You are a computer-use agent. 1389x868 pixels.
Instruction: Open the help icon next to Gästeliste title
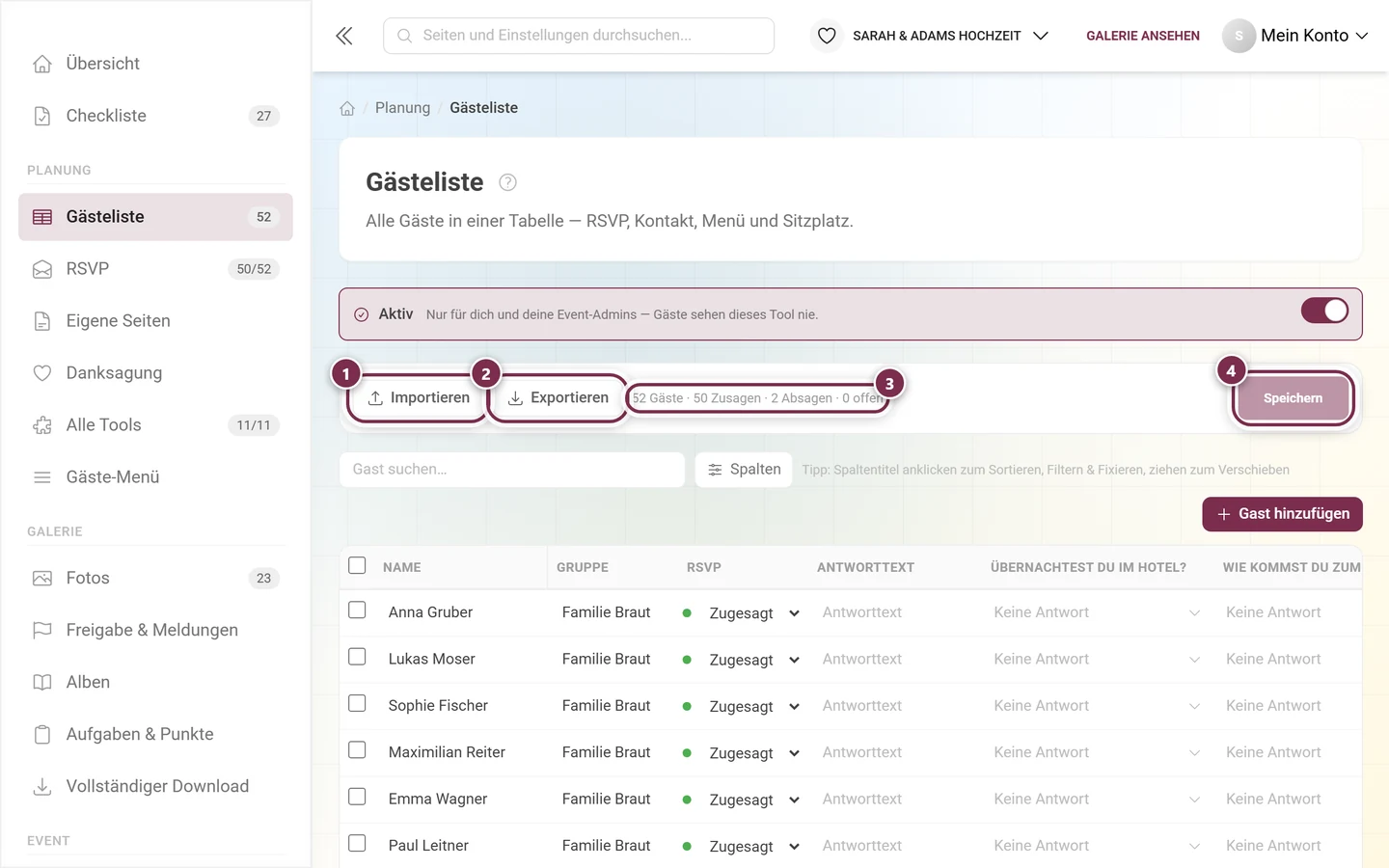coord(508,182)
